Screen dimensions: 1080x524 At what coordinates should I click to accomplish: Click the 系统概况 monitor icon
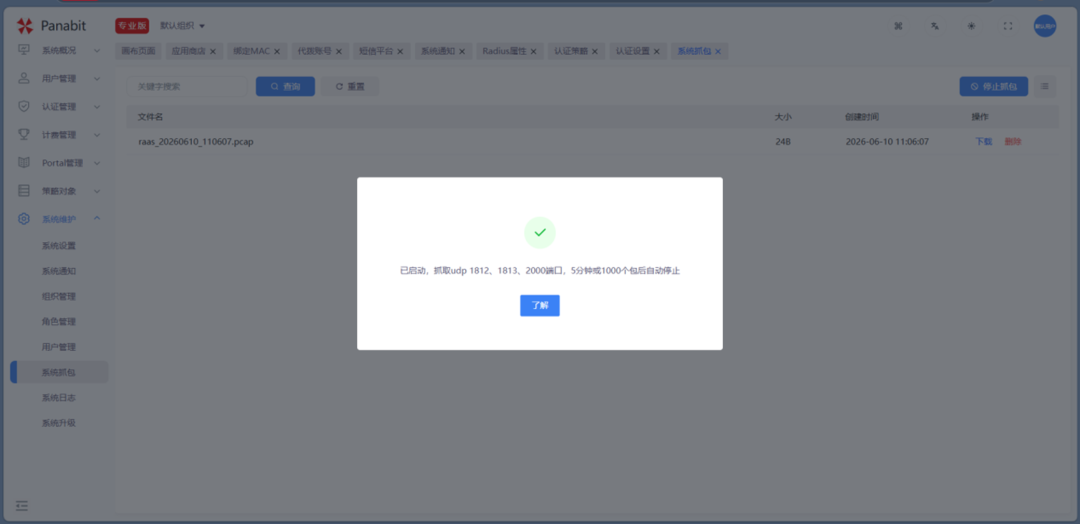24,50
